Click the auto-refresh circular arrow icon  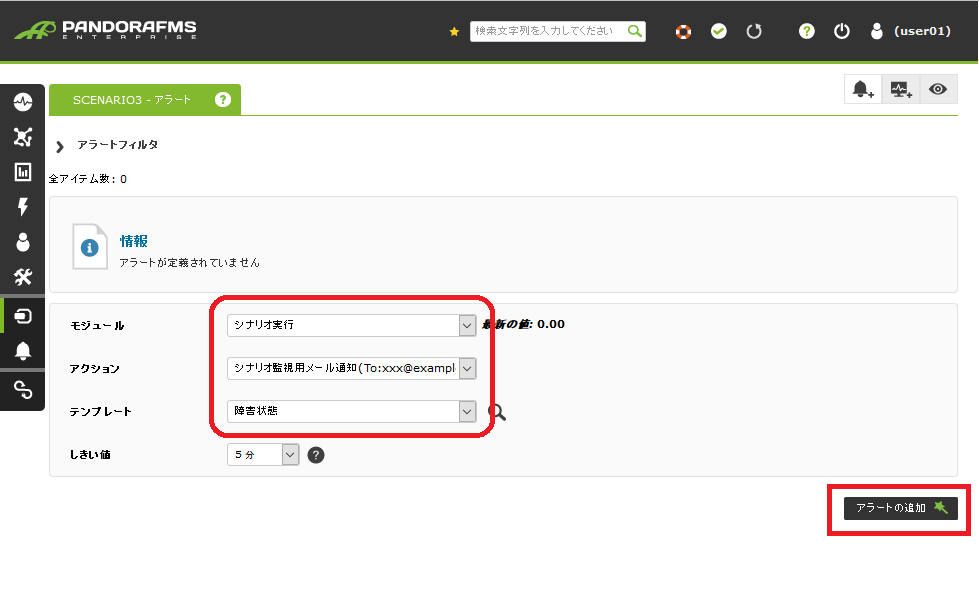tap(754, 31)
